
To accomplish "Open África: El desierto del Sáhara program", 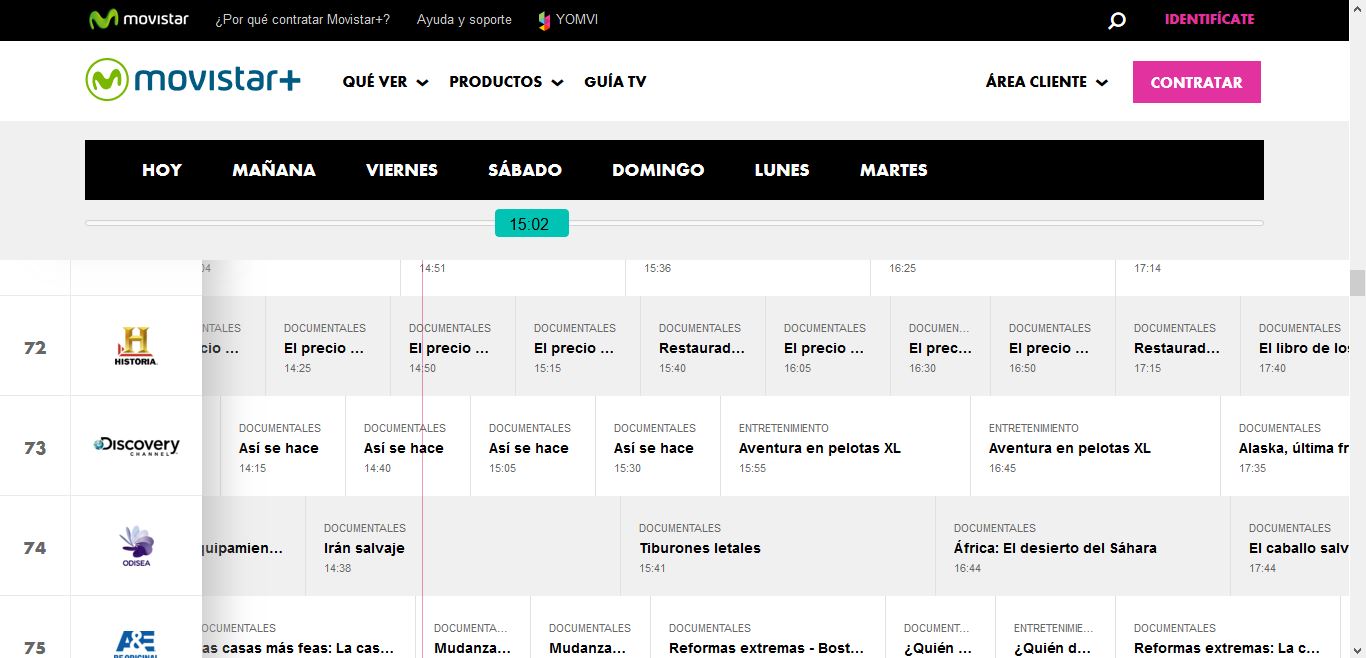I will click(1083, 546).
